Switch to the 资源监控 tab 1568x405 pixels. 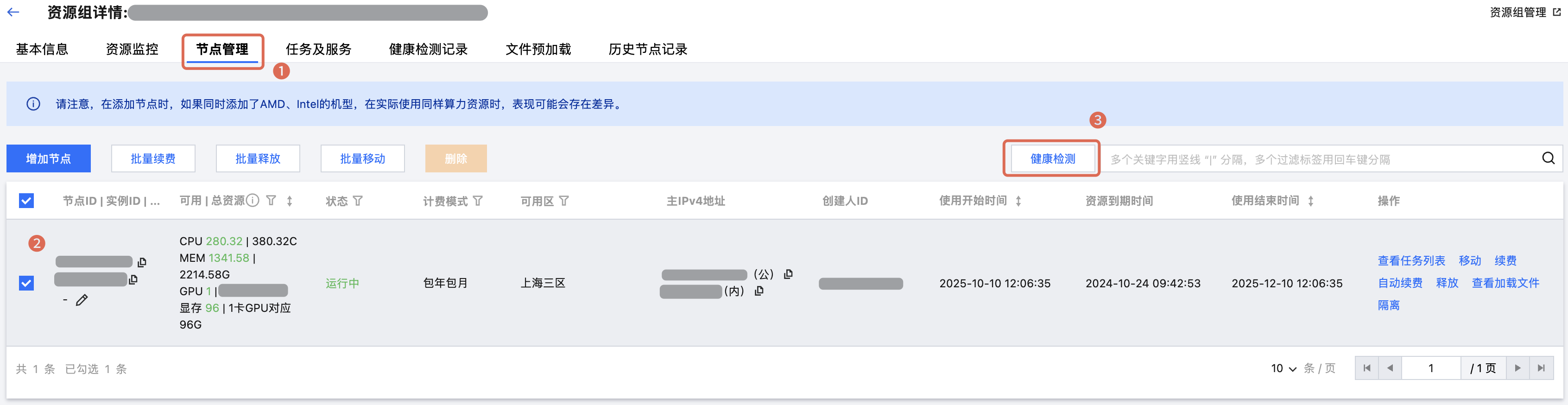(132, 49)
